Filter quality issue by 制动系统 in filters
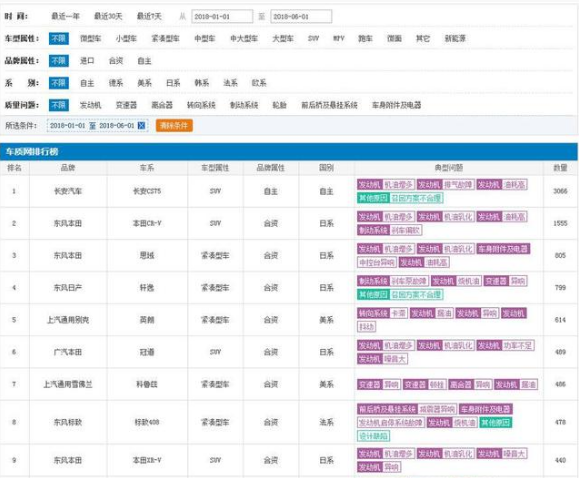Image resolution: width=579 pixels, height=478 pixels. click(244, 105)
